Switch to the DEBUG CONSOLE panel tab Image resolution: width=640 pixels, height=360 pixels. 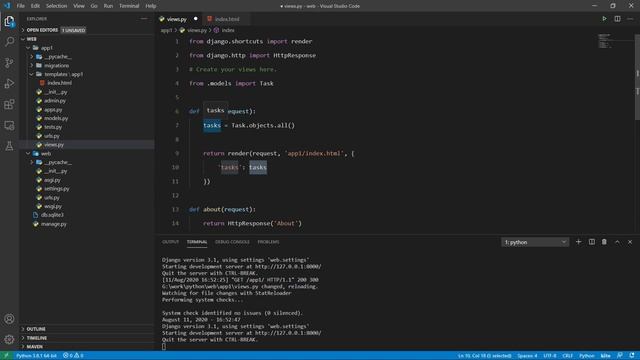[x=232, y=242]
